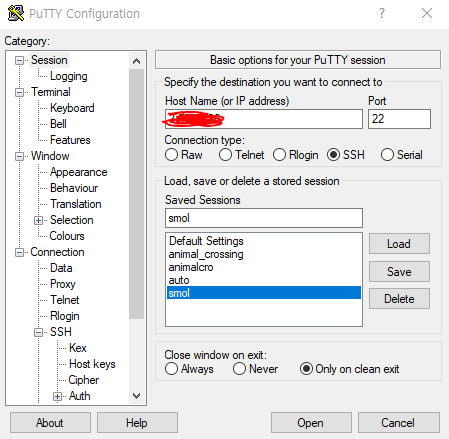Select the Raw connection type

(171, 155)
